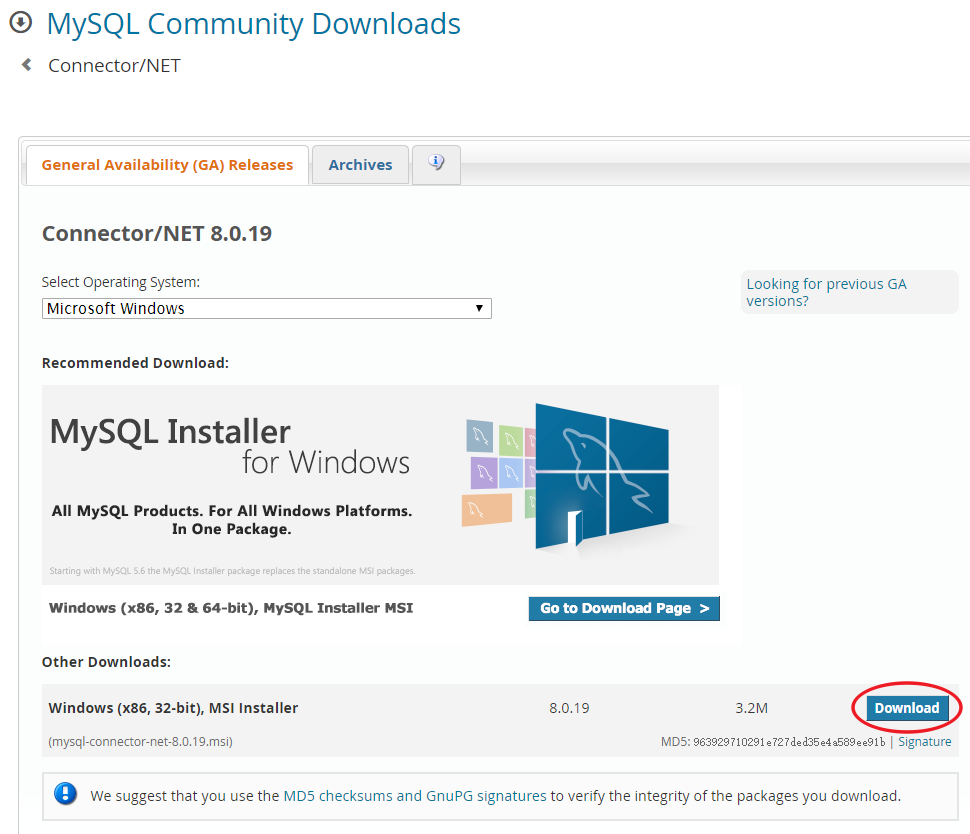Open the Signature link
This screenshot has width=970, height=834.
tap(924, 741)
